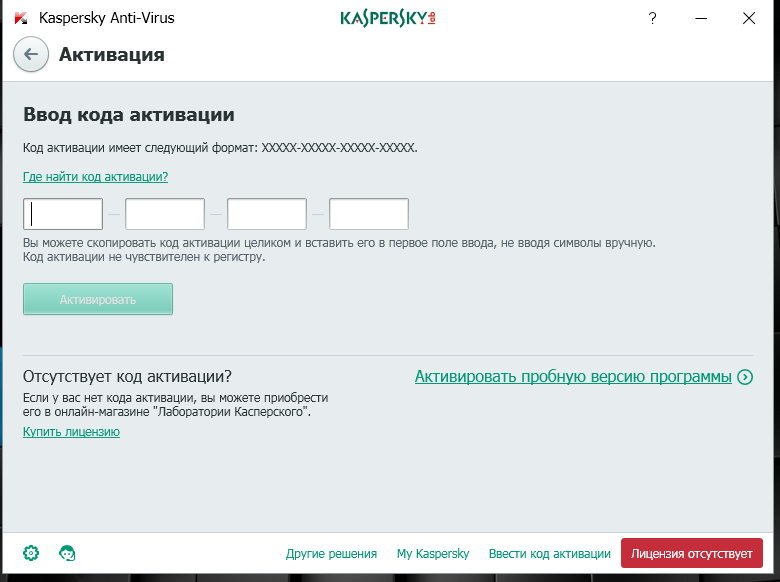Open Другие решения in the bottom bar
Image resolution: width=780 pixels, height=582 pixels.
[331, 553]
